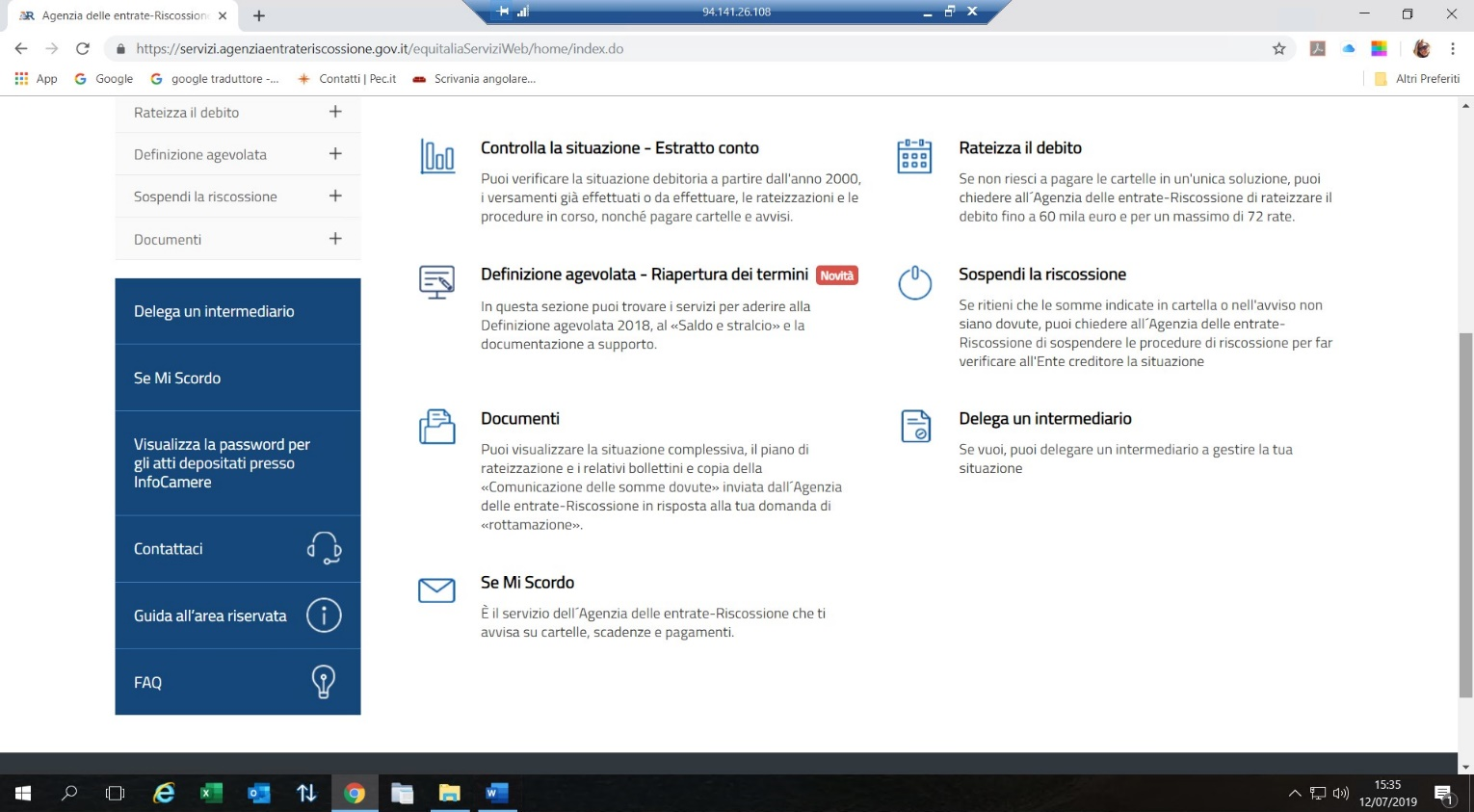1474x812 pixels.
Task: Open Controlla la situazione - Estratto conto link
Action: click(619, 148)
